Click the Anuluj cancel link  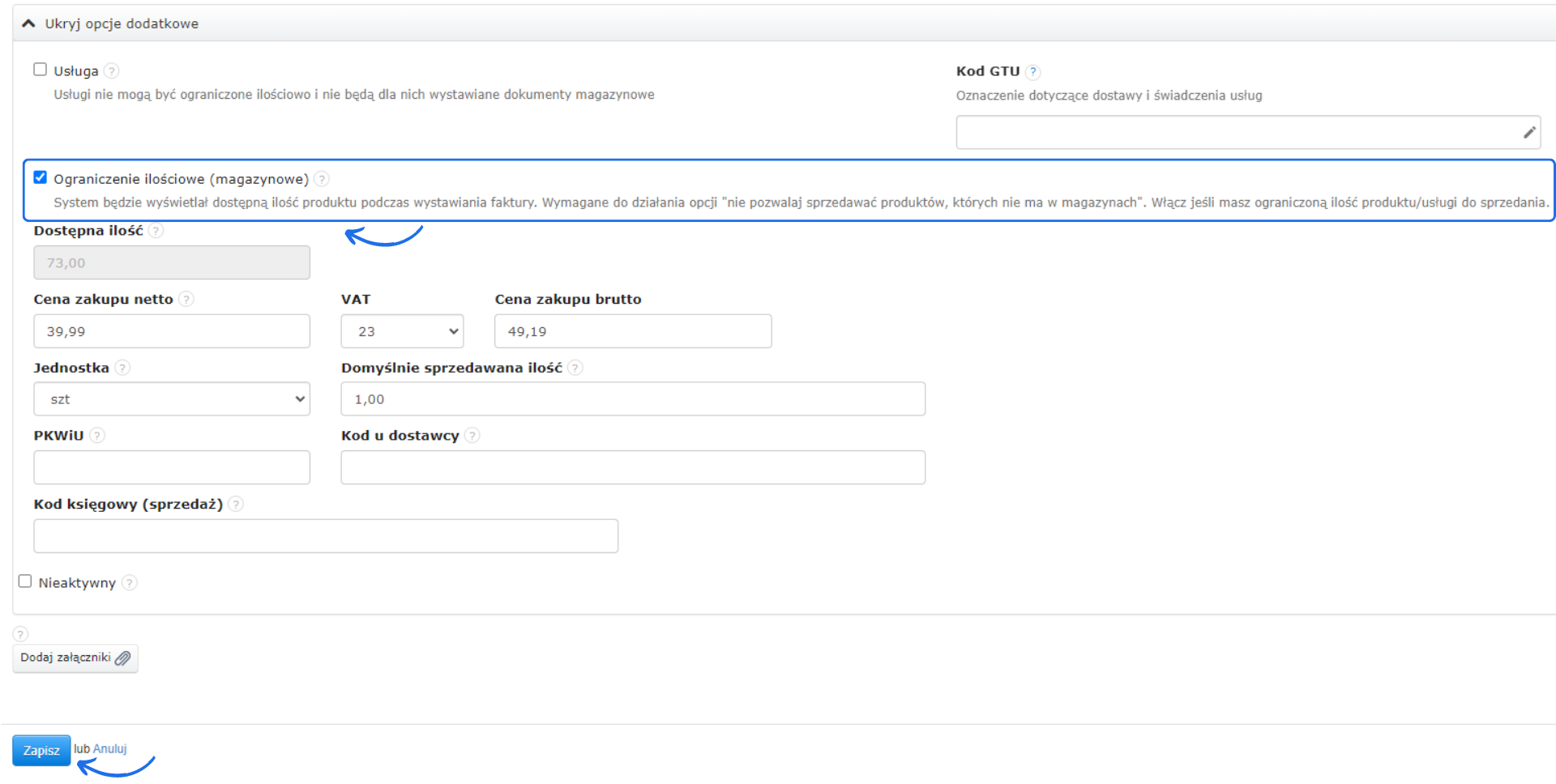pos(110,749)
